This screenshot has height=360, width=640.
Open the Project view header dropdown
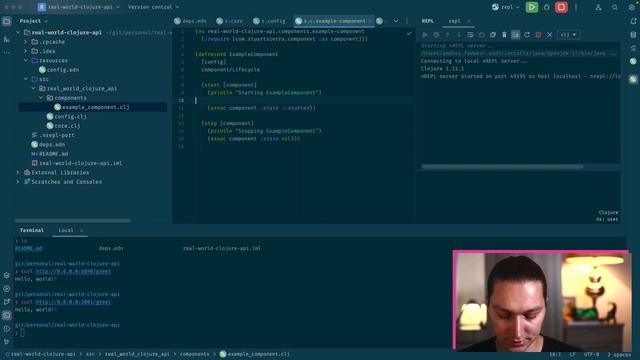tap(33, 21)
